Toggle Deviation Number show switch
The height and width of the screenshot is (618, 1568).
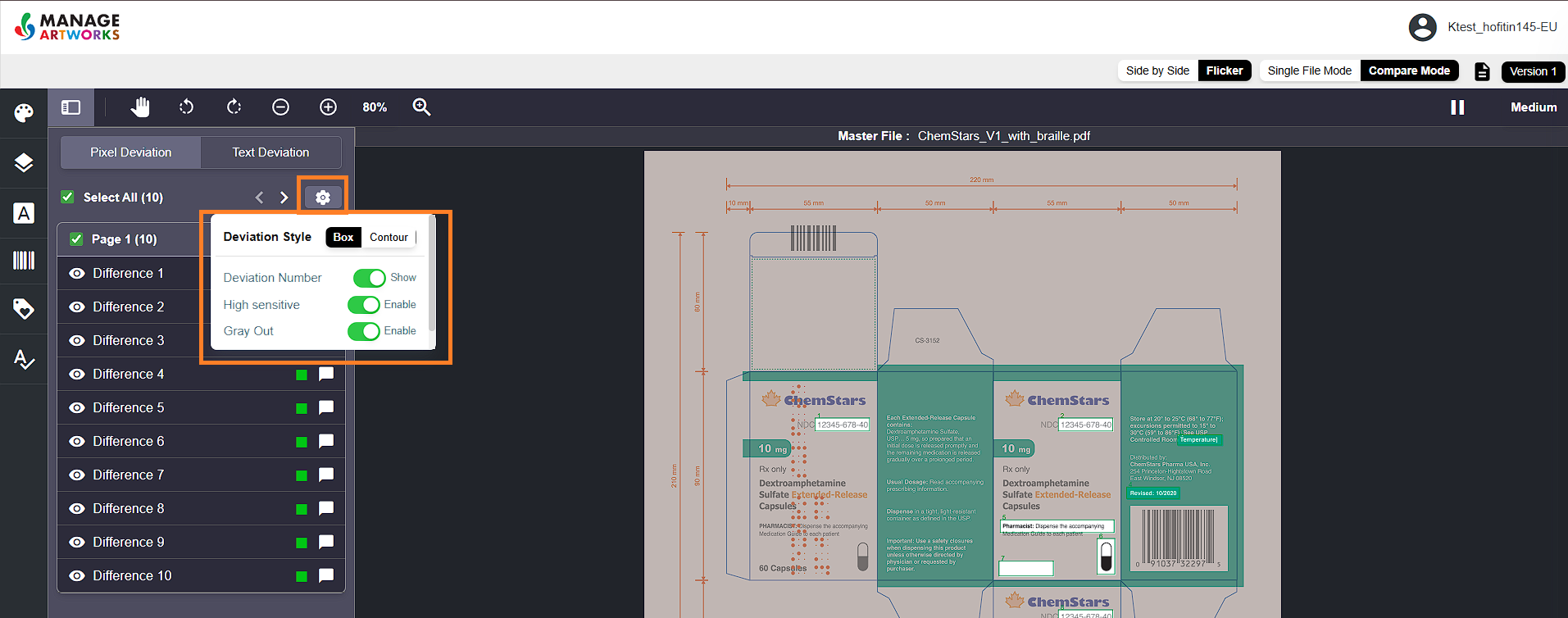click(370, 278)
